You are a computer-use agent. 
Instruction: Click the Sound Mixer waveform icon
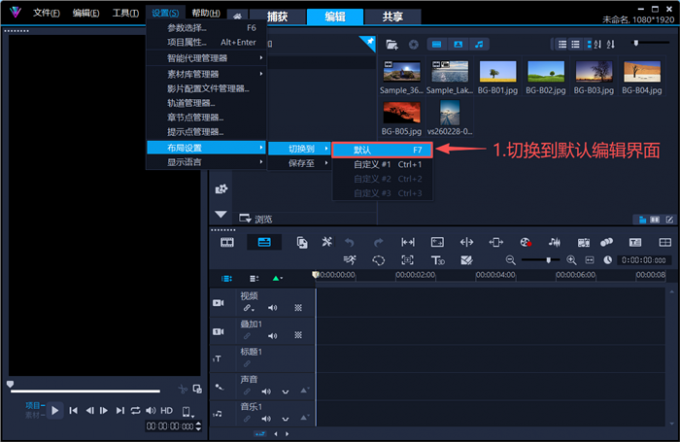point(554,242)
